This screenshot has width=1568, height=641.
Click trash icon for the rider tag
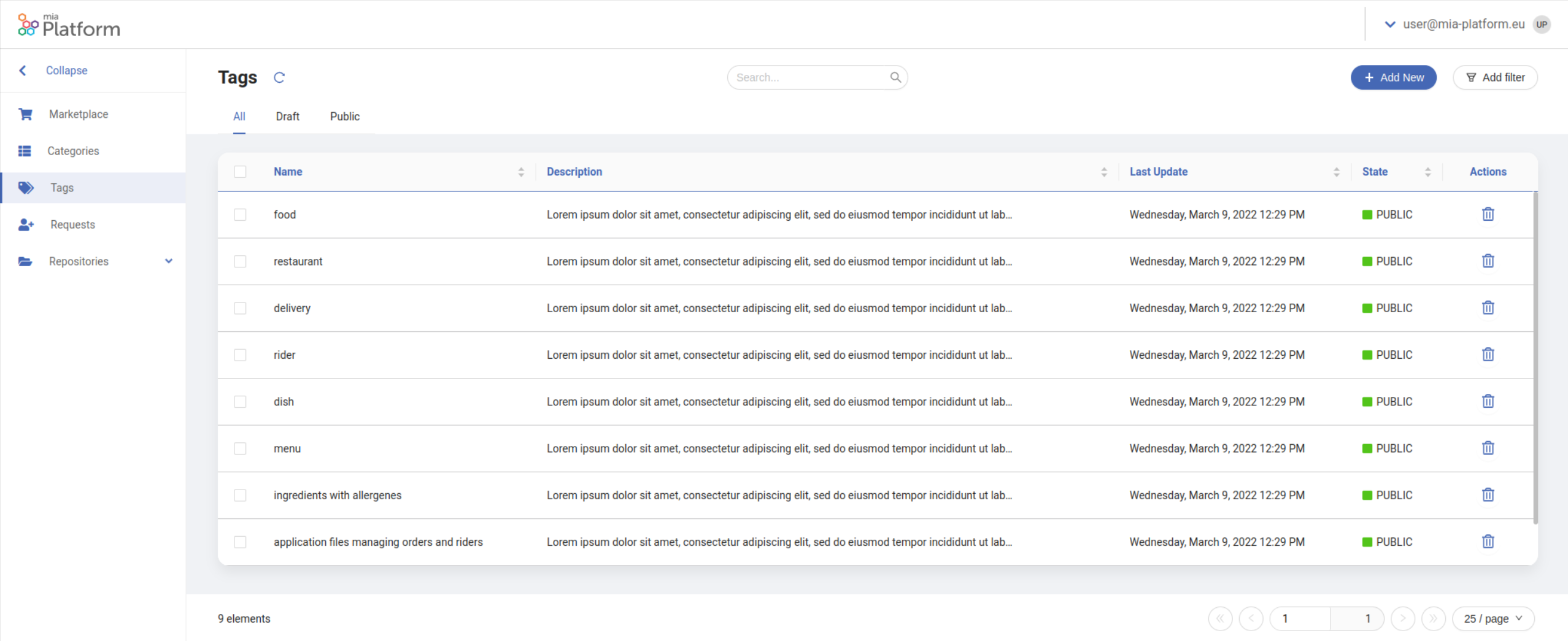(x=1488, y=355)
